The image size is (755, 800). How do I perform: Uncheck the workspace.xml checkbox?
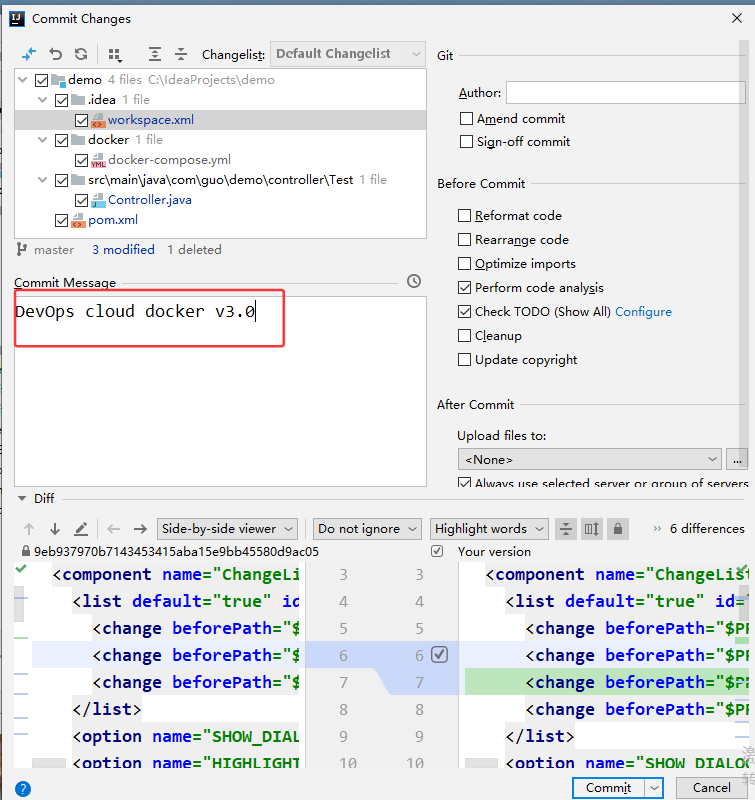tap(81, 120)
